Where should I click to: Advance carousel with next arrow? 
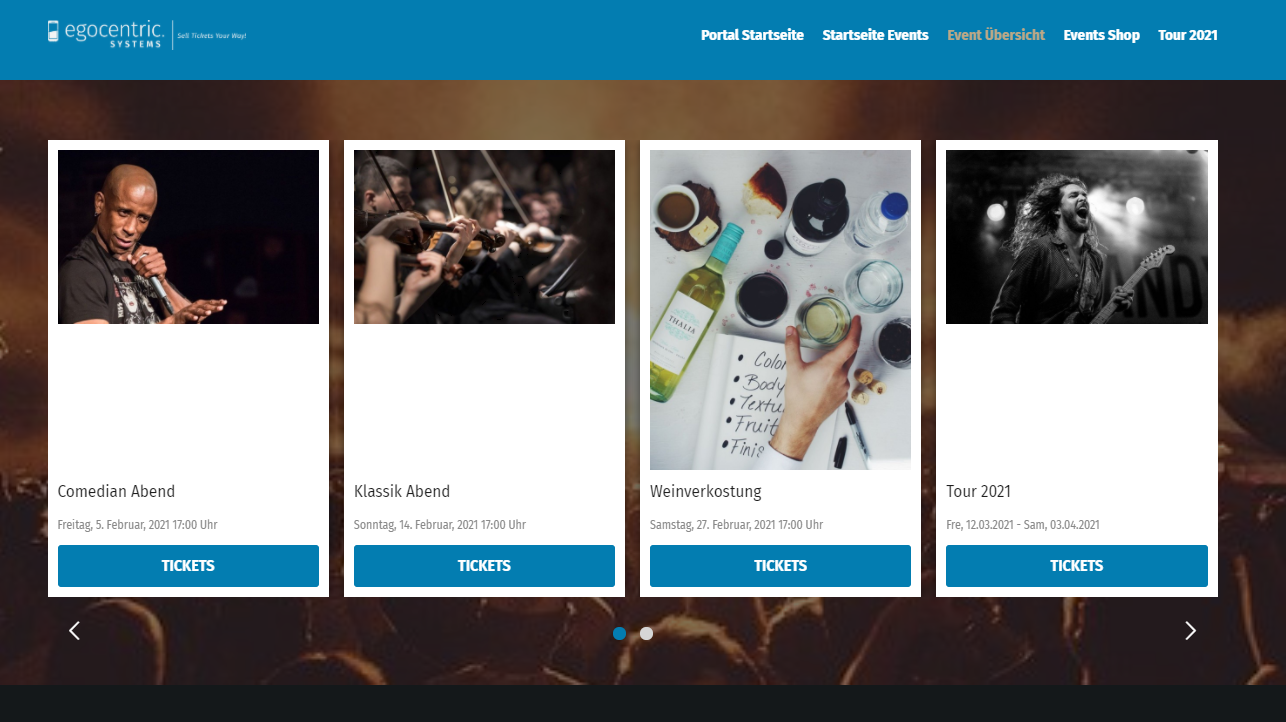pos(1190,631)
